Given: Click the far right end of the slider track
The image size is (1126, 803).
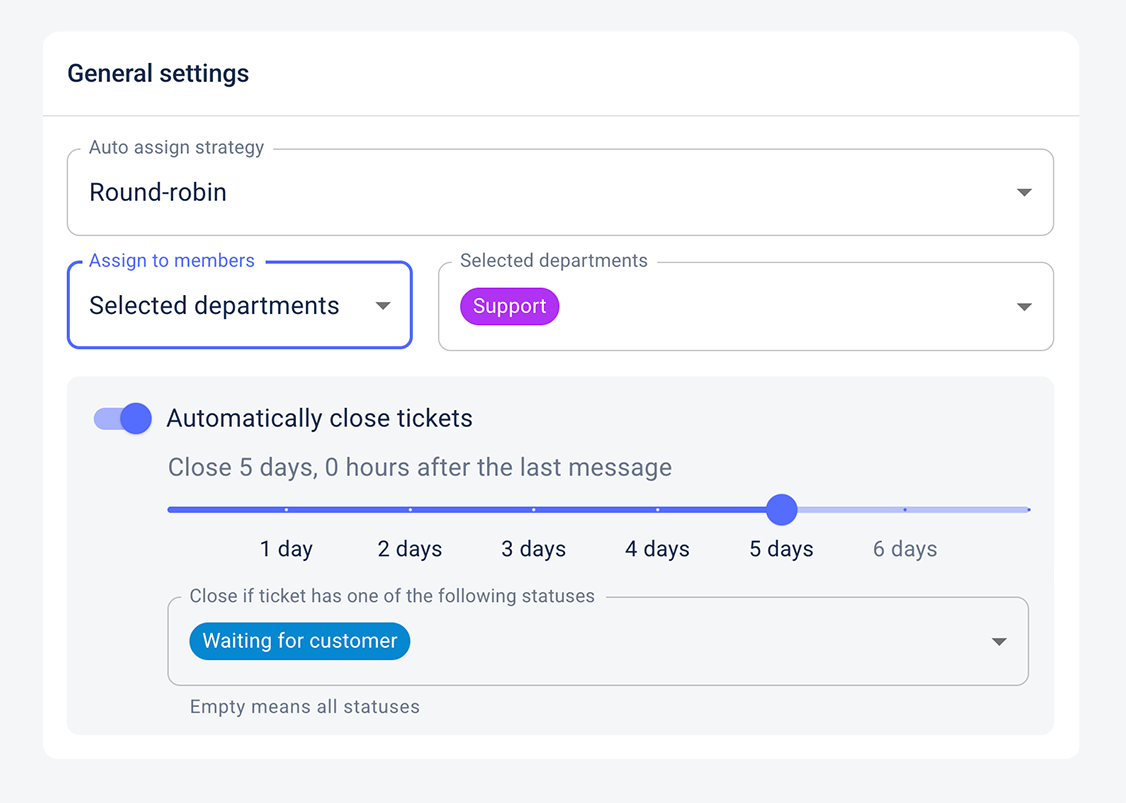Looking at the screenshot, I should pyautogui.click(x=1026, y=510).
